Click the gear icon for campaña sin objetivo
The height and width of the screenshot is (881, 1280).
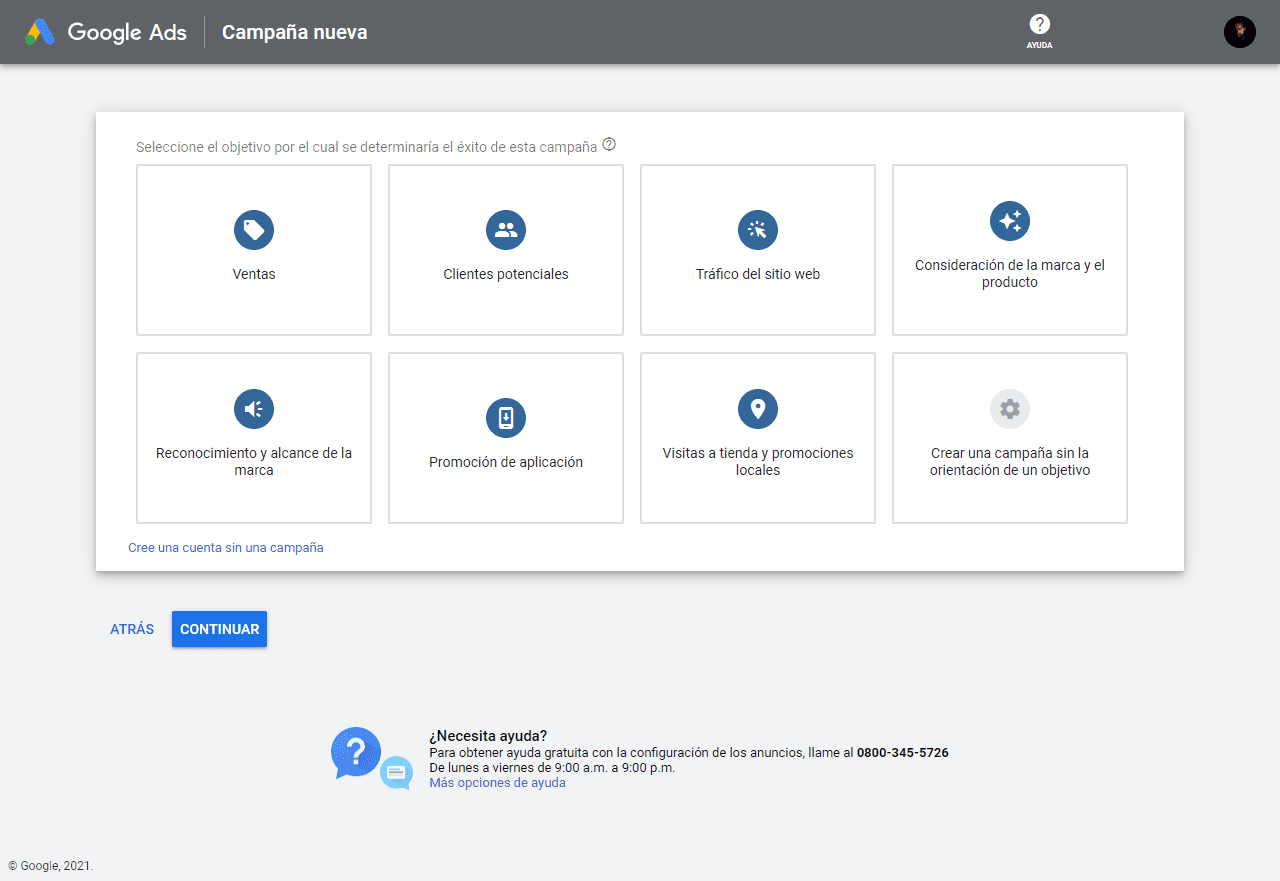pos(1009,408)
